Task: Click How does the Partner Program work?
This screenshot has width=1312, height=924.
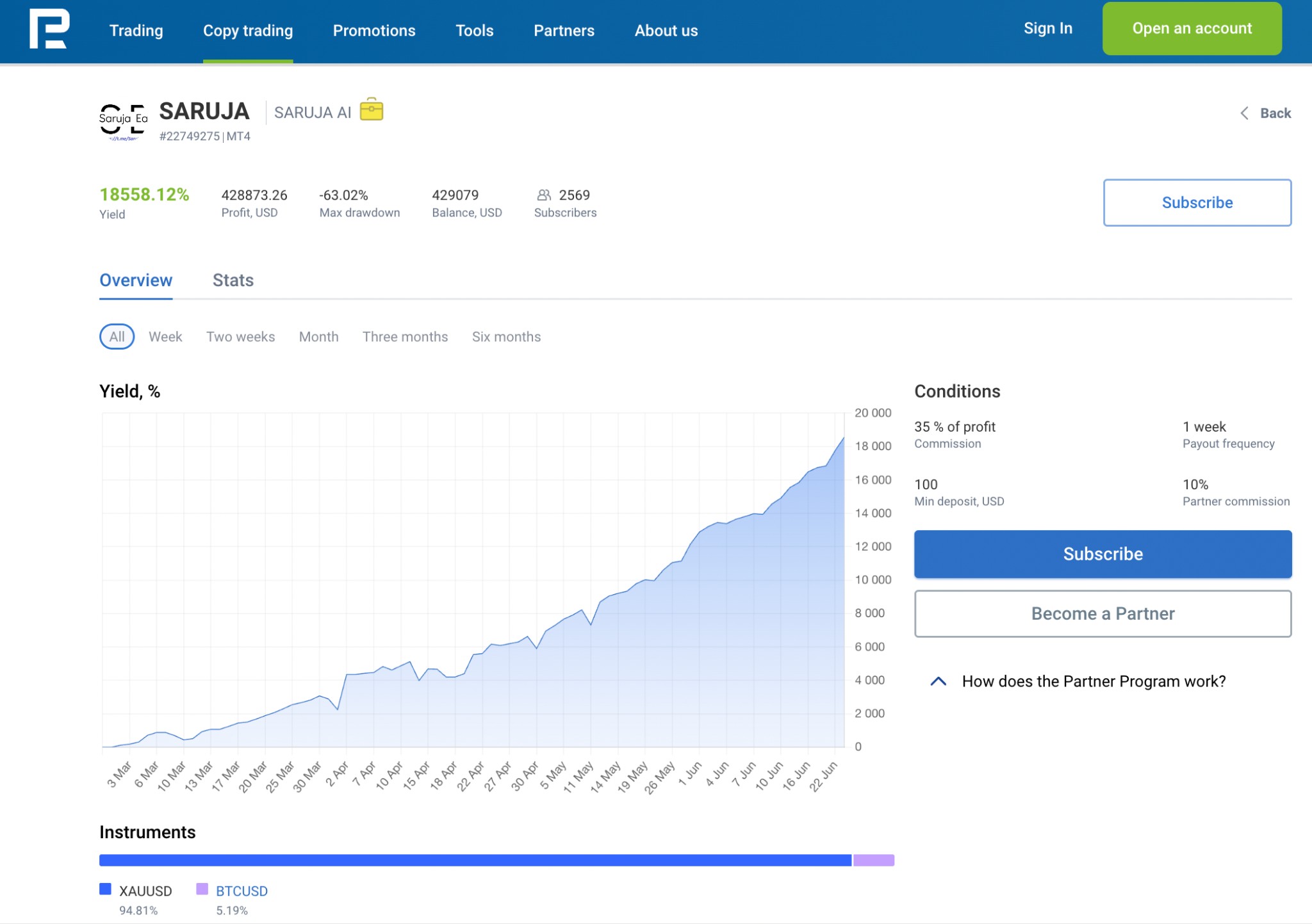Action: pos(1094,681)
